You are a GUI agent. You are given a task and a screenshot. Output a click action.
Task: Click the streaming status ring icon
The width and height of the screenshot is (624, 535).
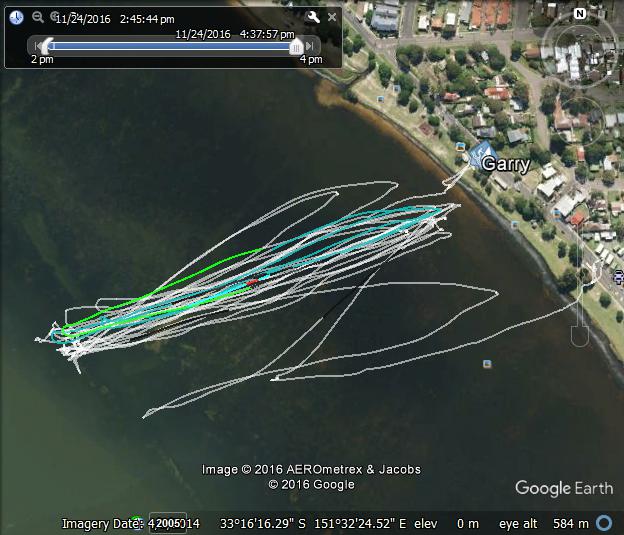pyautogui.click(x=604, y=523)
